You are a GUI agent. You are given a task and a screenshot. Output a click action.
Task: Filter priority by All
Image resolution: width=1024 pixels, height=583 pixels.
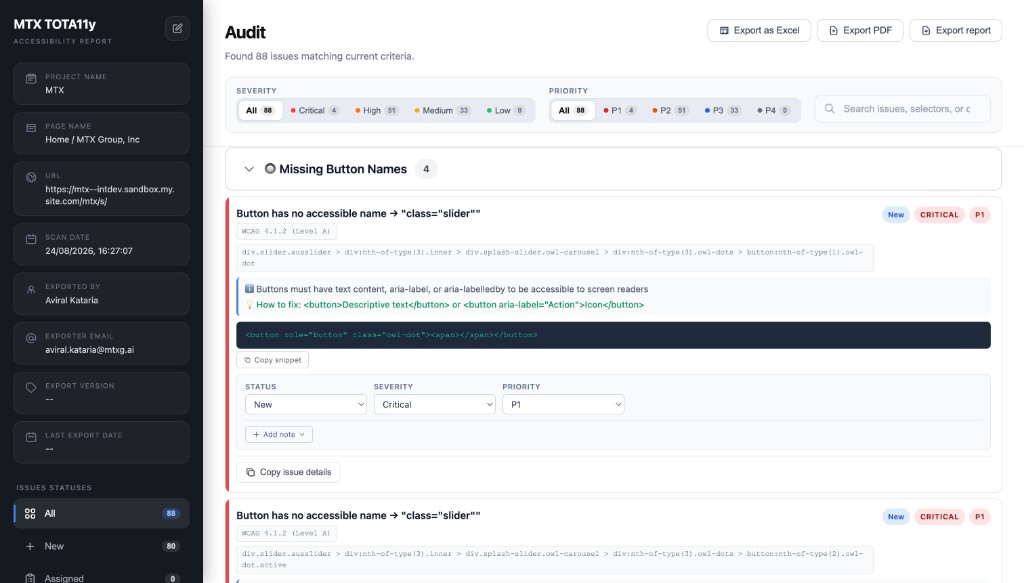tap(573, 110)
